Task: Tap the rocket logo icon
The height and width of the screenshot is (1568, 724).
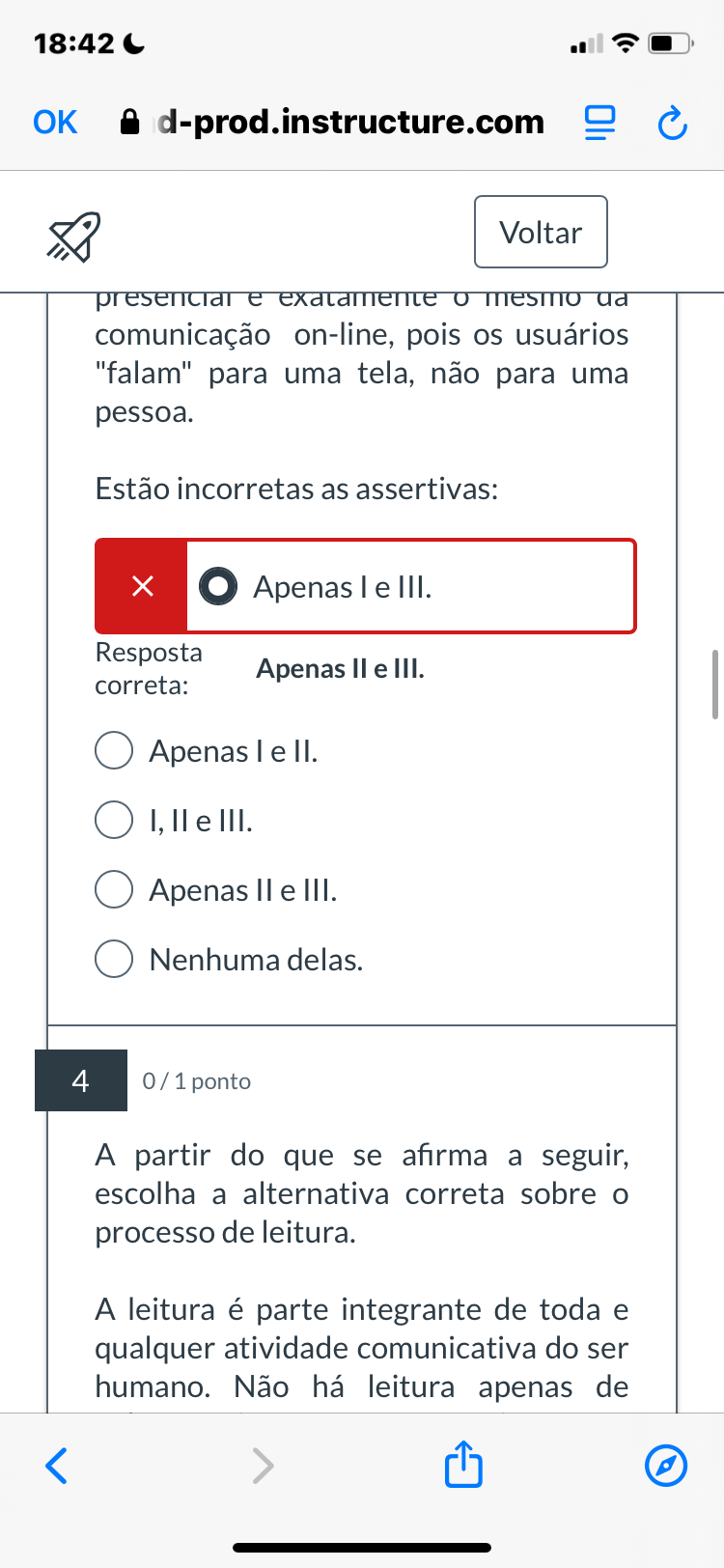Action: coord(74,237)
